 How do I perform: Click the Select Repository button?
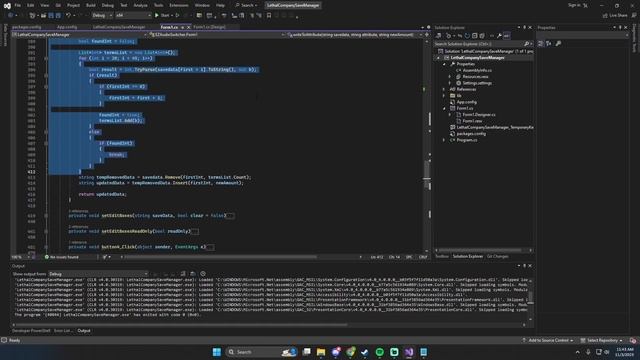602,340
